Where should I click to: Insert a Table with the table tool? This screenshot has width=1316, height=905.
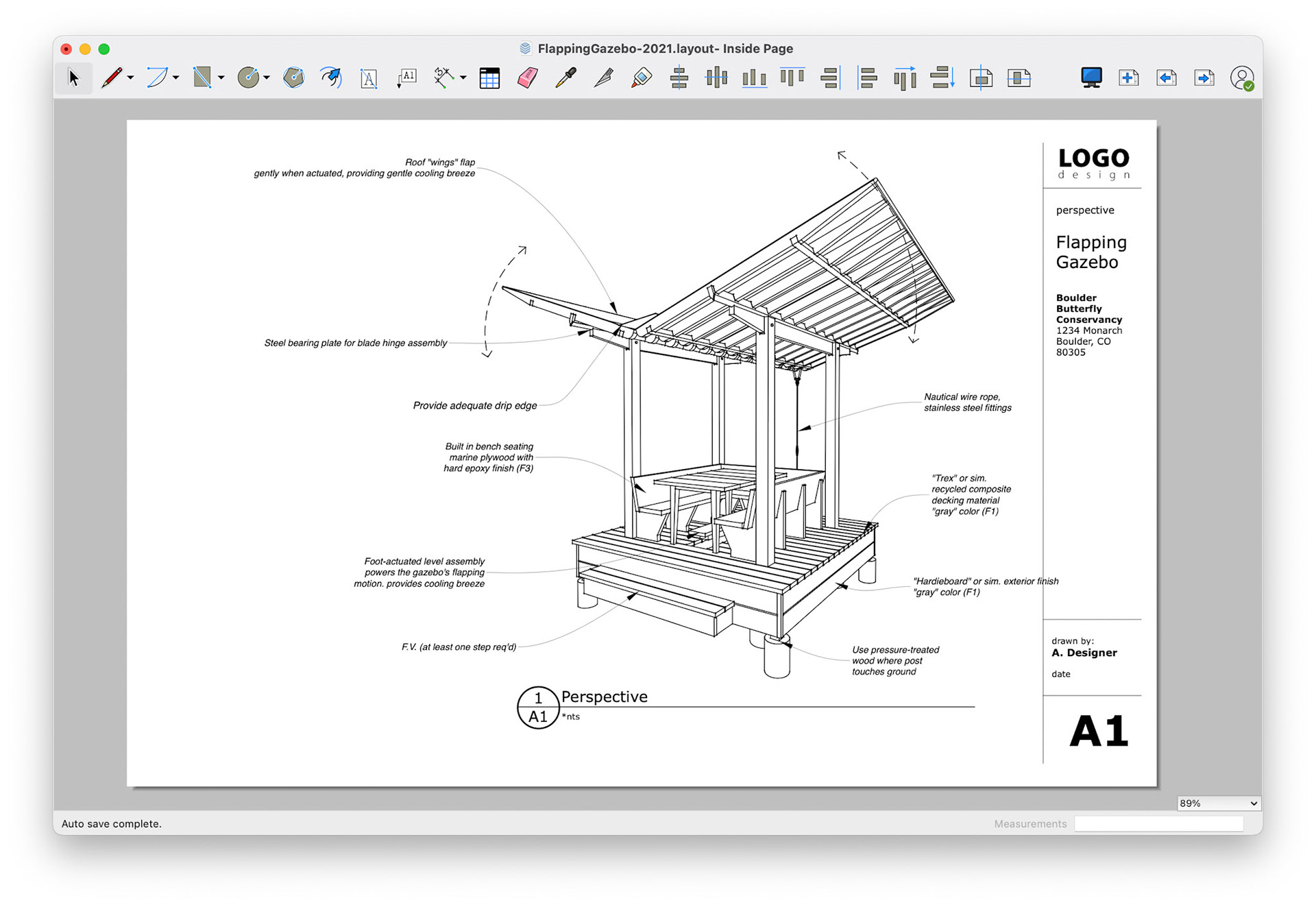click(x=489, y=77)
